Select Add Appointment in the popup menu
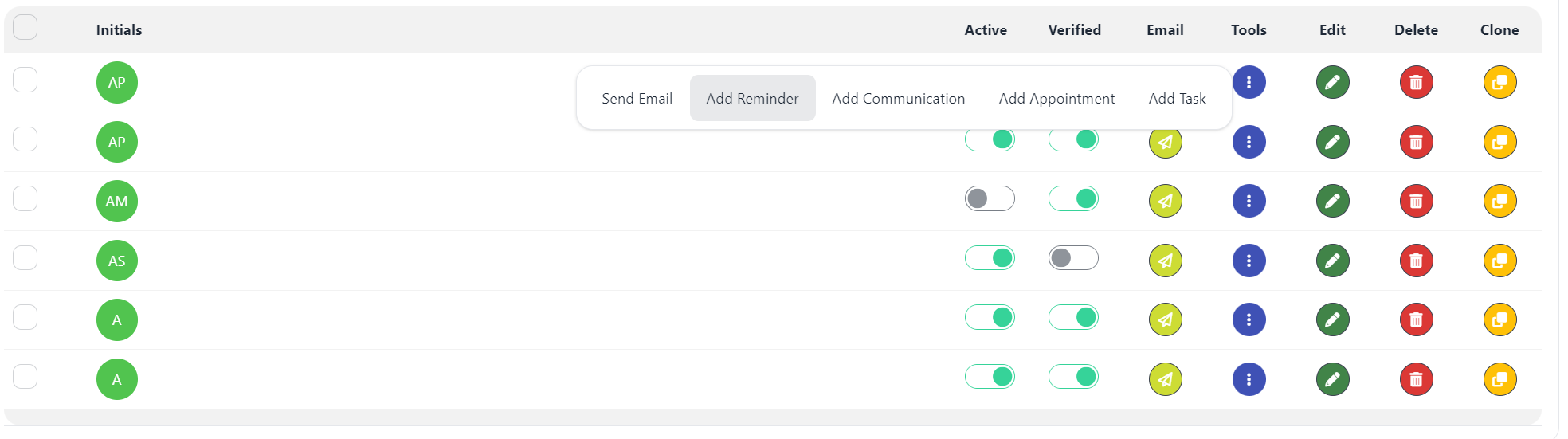This screenshot has height=439, width=1568. tap(1056, 99)
